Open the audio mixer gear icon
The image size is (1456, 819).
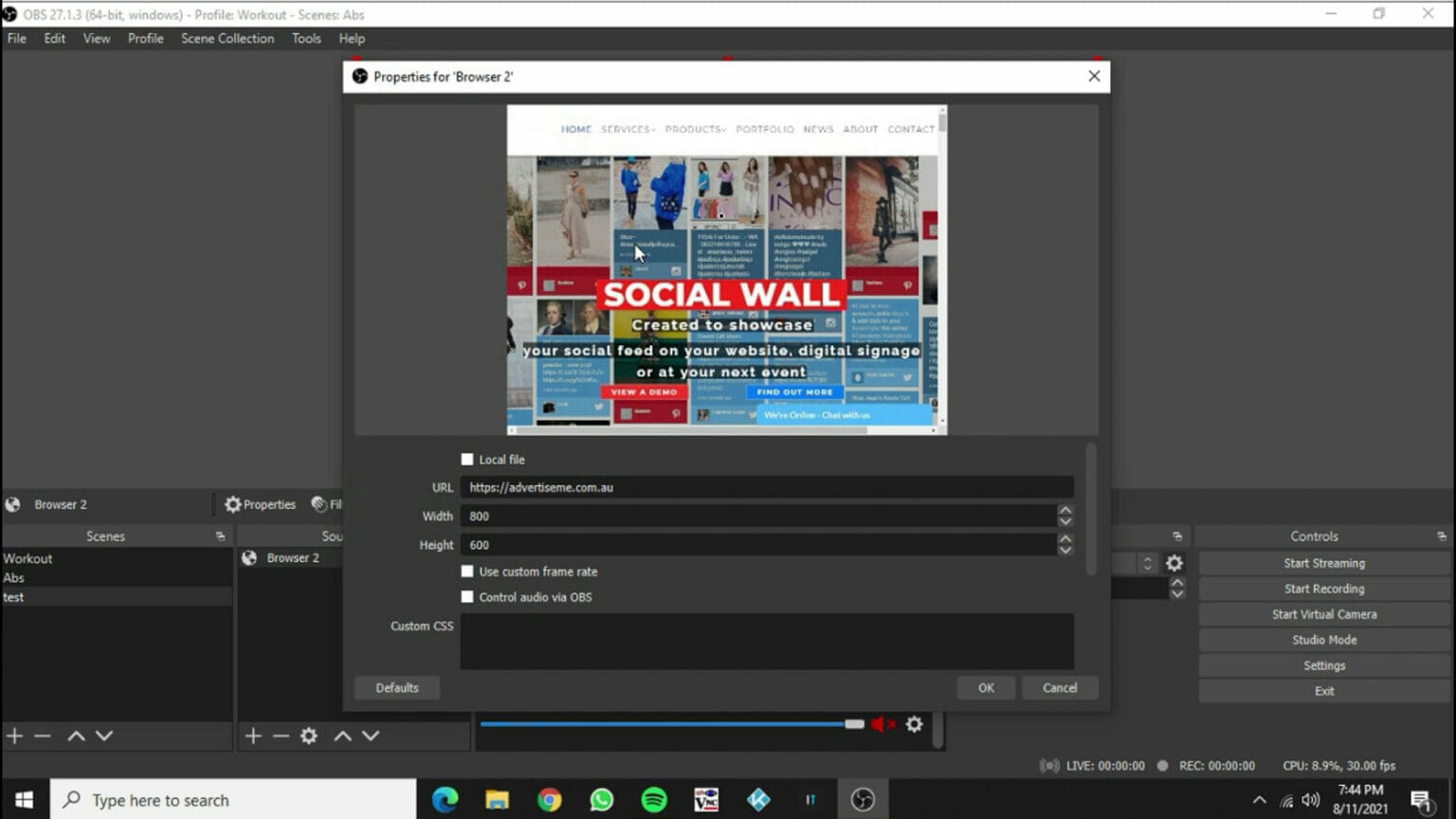click(914, 724)
